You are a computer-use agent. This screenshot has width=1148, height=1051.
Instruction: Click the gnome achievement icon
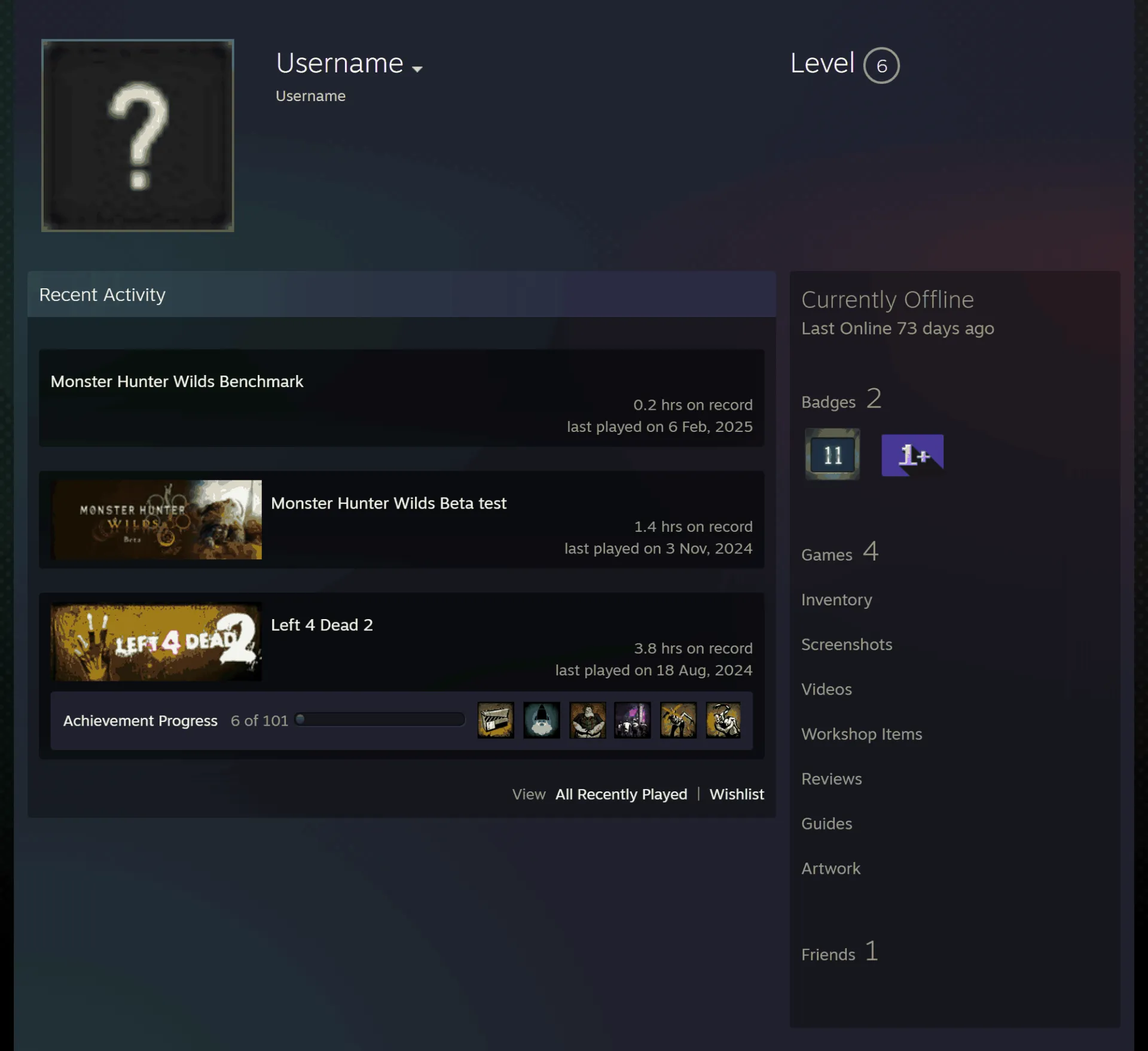tap(542, 720)
